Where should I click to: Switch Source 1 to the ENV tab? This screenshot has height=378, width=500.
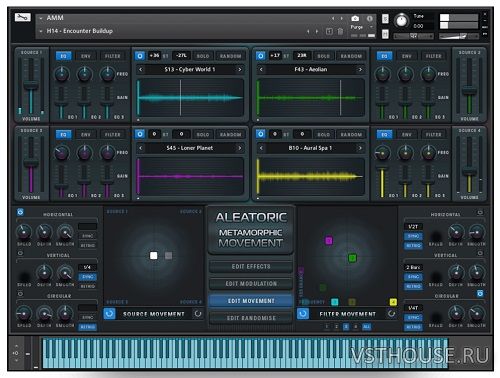pyautogui.click(x=86, y=56)
